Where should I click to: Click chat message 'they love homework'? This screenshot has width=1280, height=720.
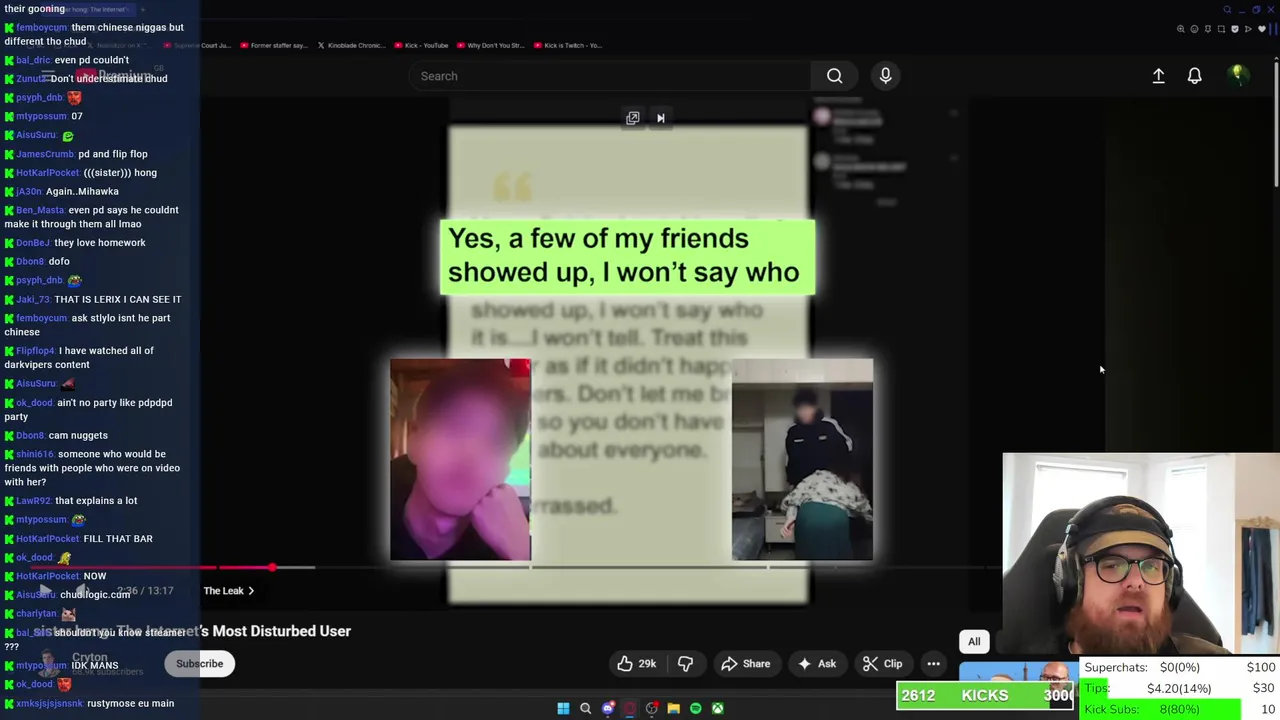pyautogui.click(x=100, y=242)
